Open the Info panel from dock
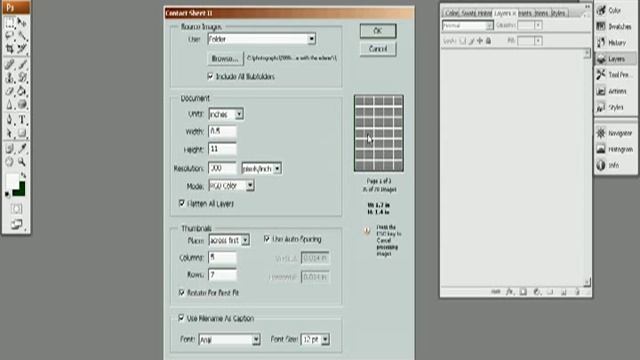 pos(614,165)
